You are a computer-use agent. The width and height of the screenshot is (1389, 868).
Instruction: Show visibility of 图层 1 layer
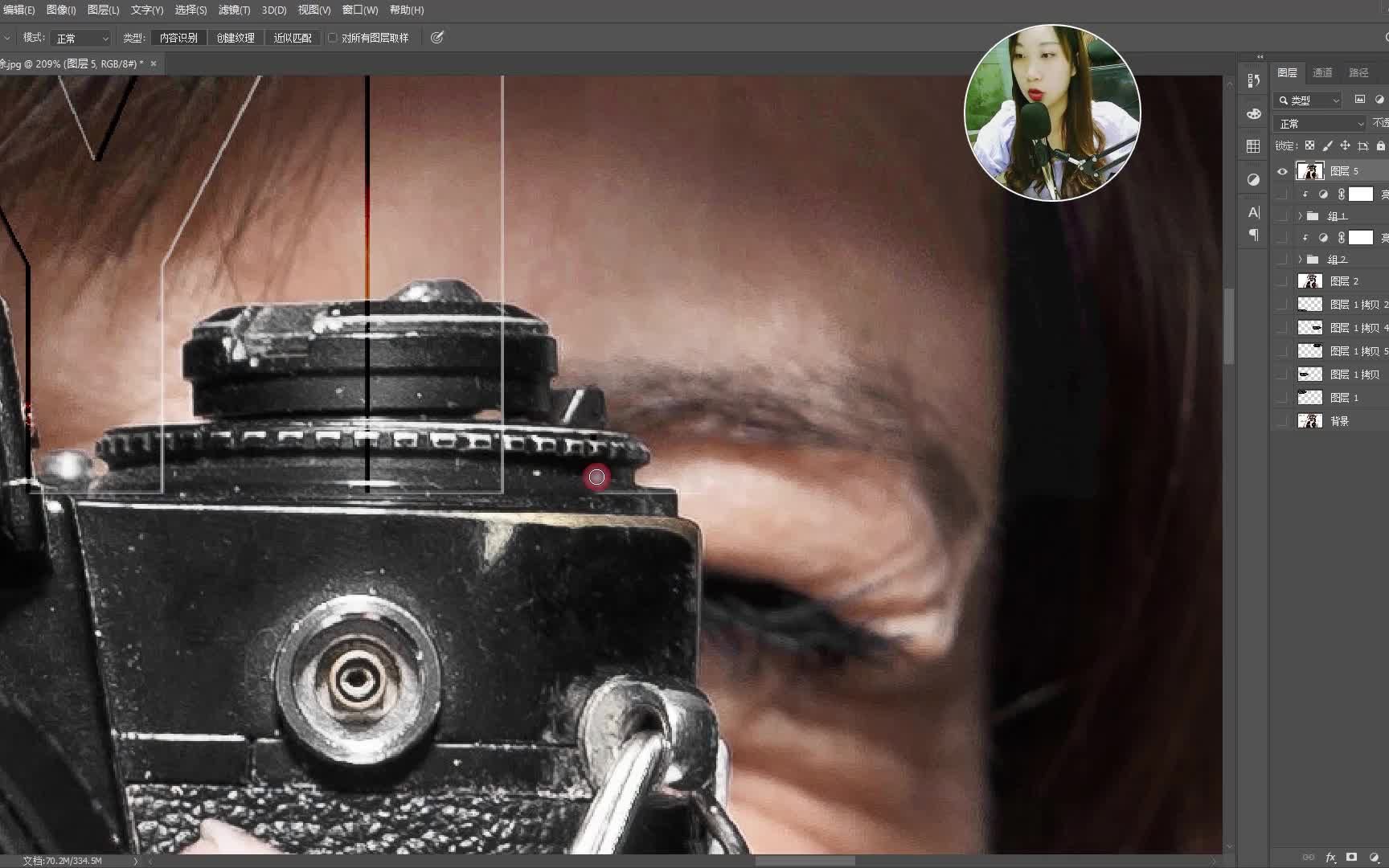coord(1282,397)
